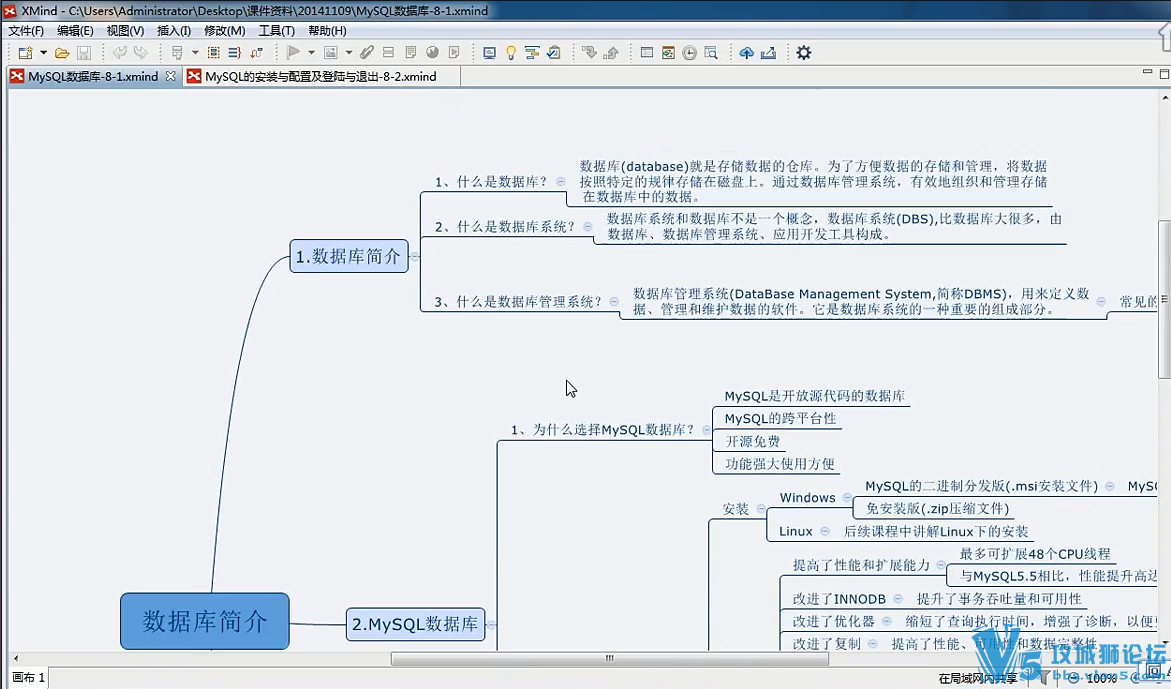Open the Markers flag dropdown arrow

pos(311,52)
